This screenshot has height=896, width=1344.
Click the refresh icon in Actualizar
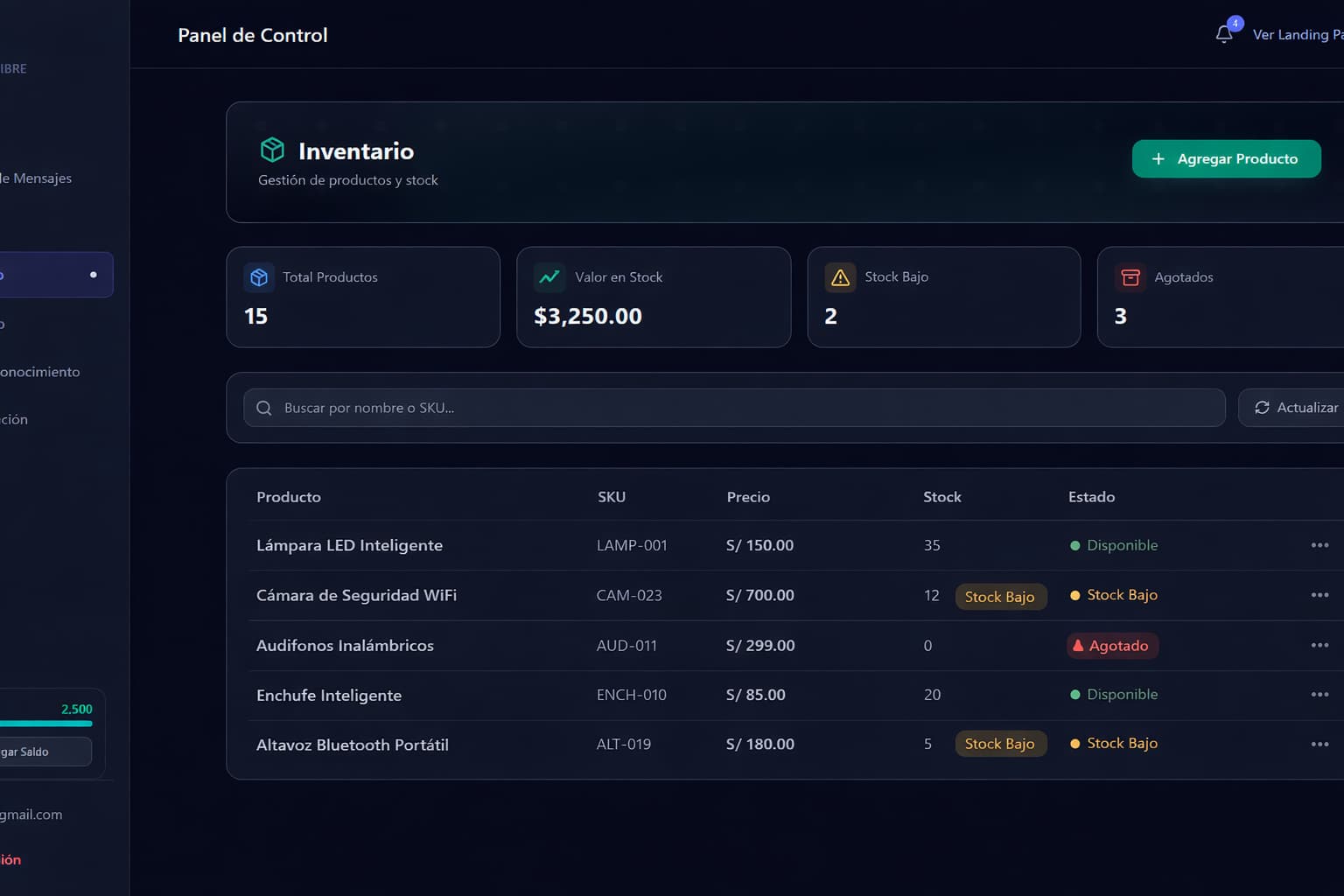(x=1262, y=408)
